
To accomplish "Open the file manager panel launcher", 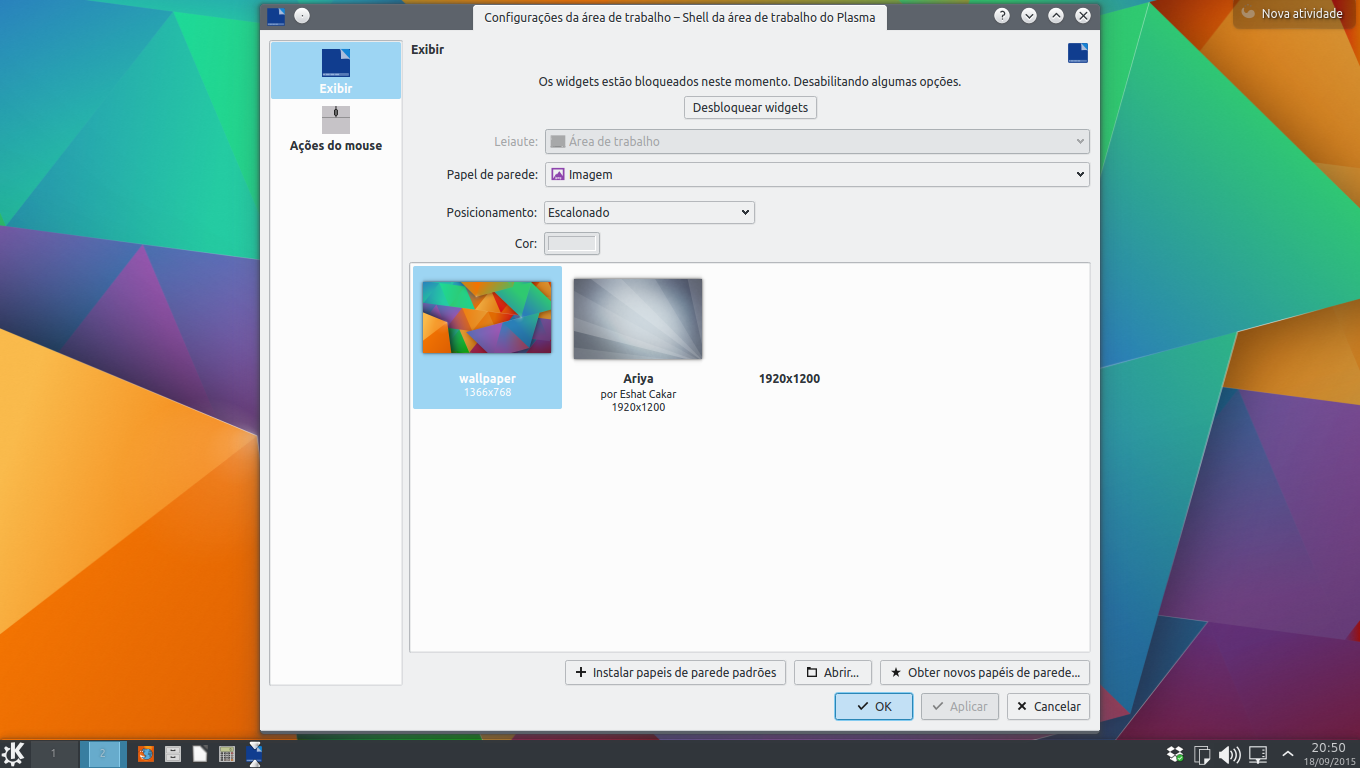I will pyautogui.click(x=173, y=753).
